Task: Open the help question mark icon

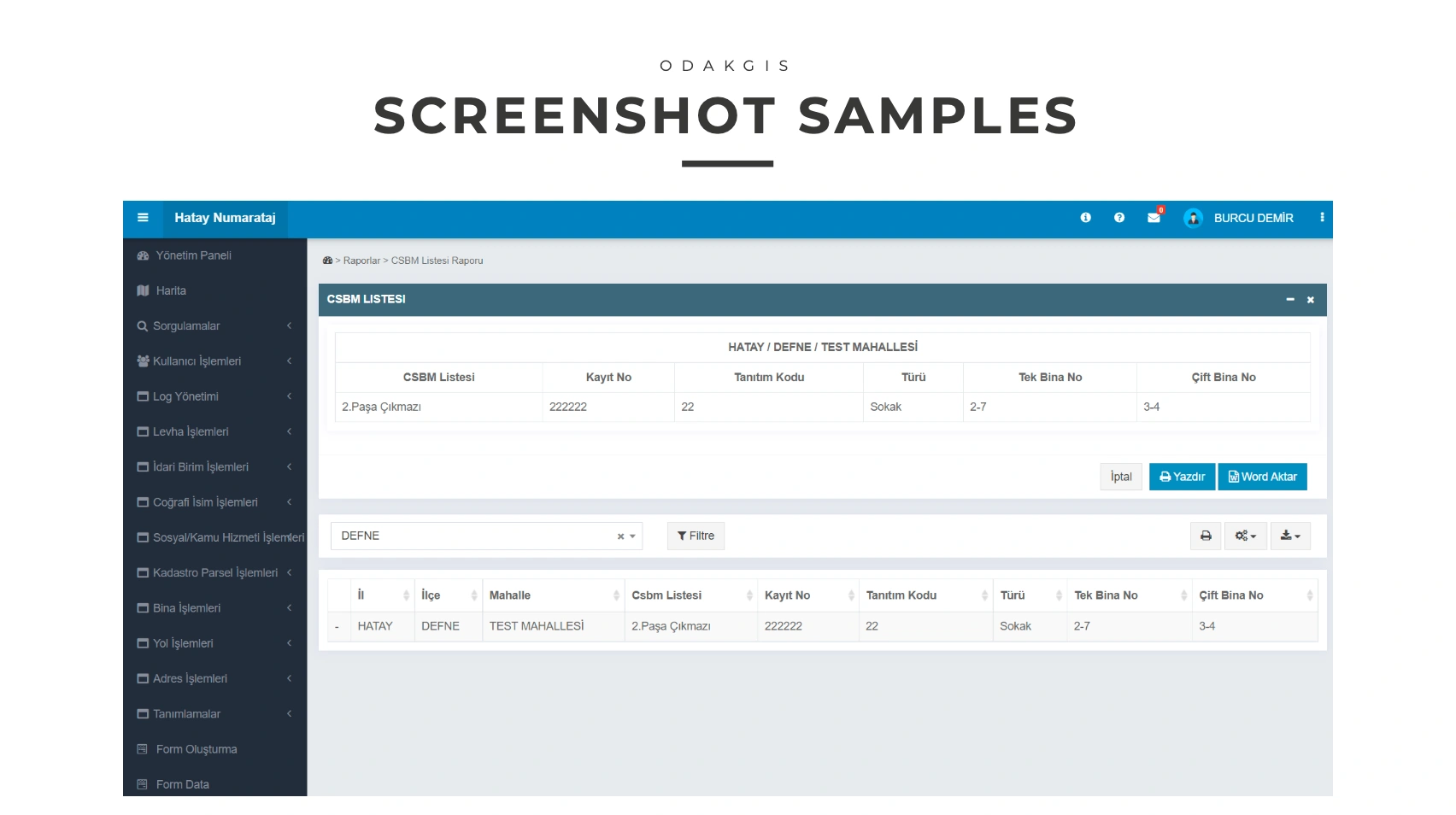Action: coord(1119,218)
